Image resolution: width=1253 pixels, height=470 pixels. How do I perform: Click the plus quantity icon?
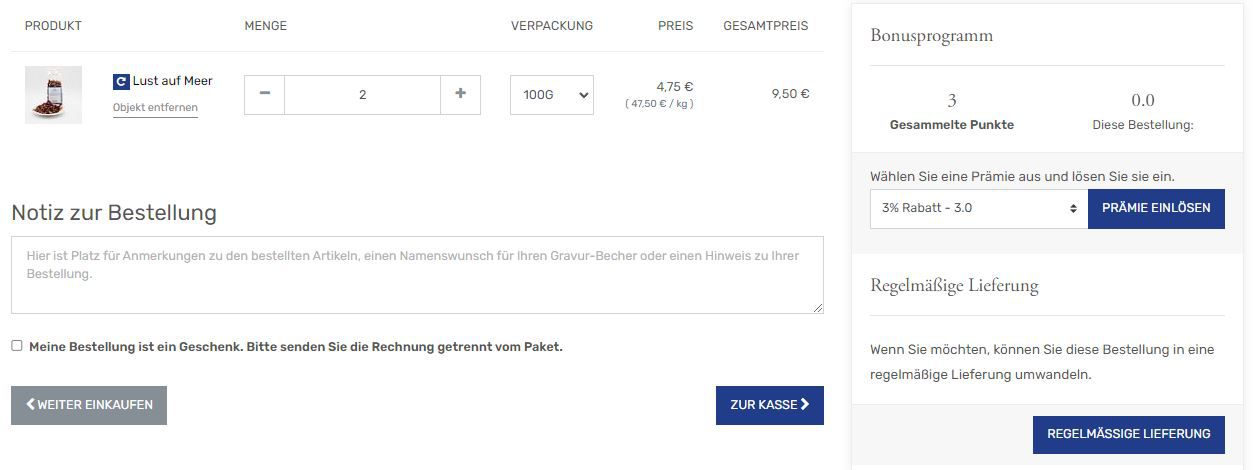pyautogui.click(x=460, y=94)
